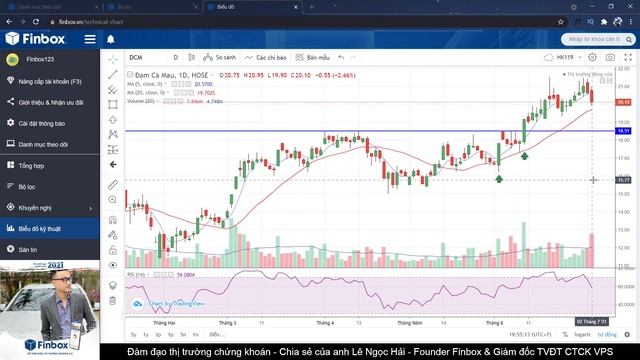Toggle visibility of RSI (14) indicator
The image size is (640, 360).
tap(157, 275)
